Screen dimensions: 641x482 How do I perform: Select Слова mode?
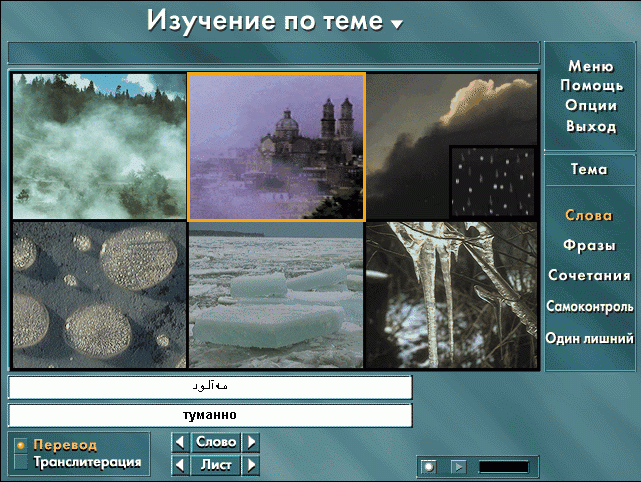click(x=589, y=215)
